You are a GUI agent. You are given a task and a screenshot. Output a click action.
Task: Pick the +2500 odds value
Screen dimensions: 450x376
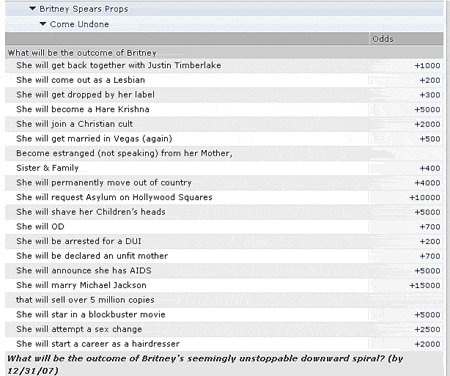tap(427, 330)
